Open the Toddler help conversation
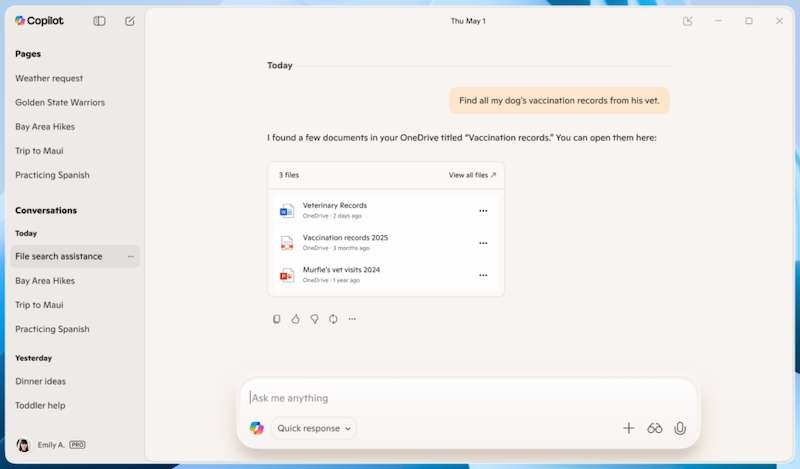Viewport: 800px width, 469px height. coord(40,406)
